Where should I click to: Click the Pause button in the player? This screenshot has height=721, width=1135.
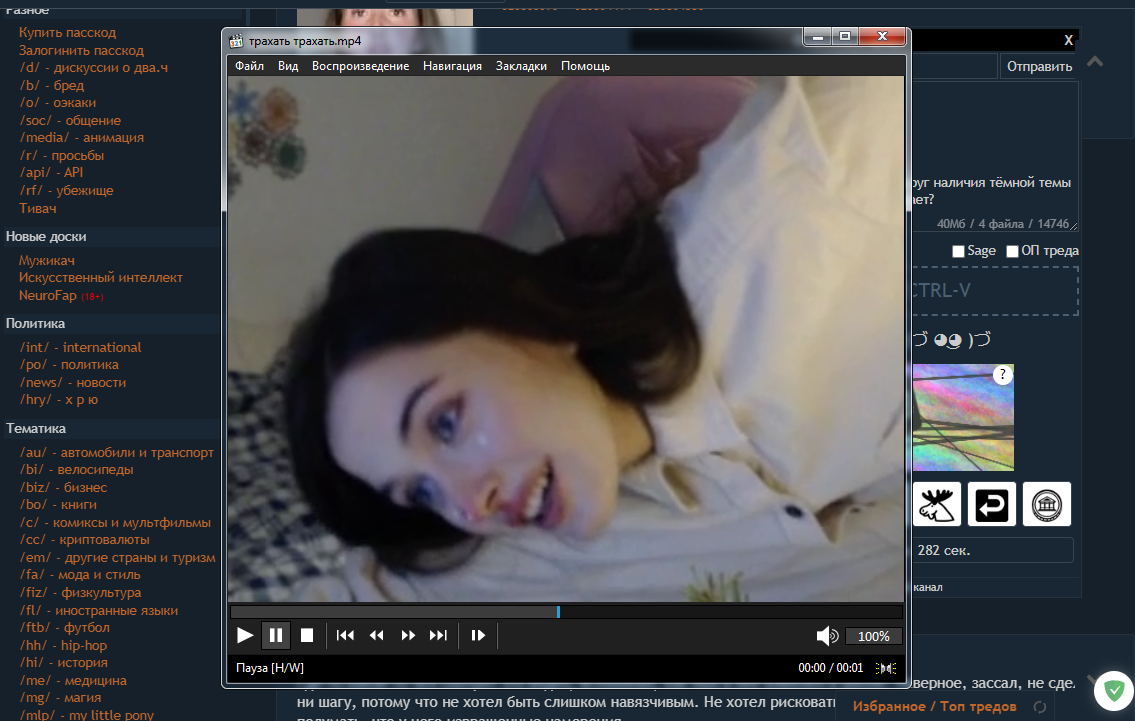click(x=276, y=636)
